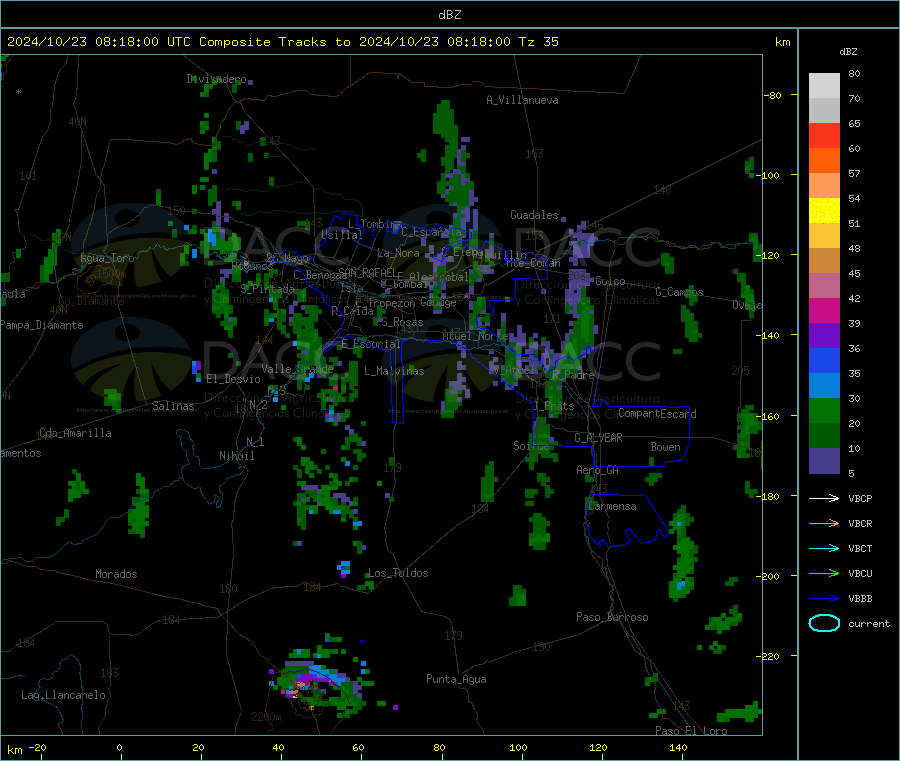Viewport: 900px width, 761px height.
Task: Click the 2200m elevation label on map
Action: (x=266, y=717)
